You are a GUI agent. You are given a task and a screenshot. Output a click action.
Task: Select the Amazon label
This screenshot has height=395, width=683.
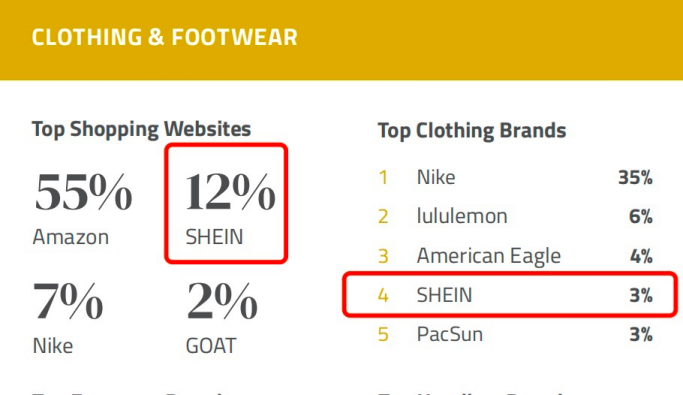[x=71, y=237]
